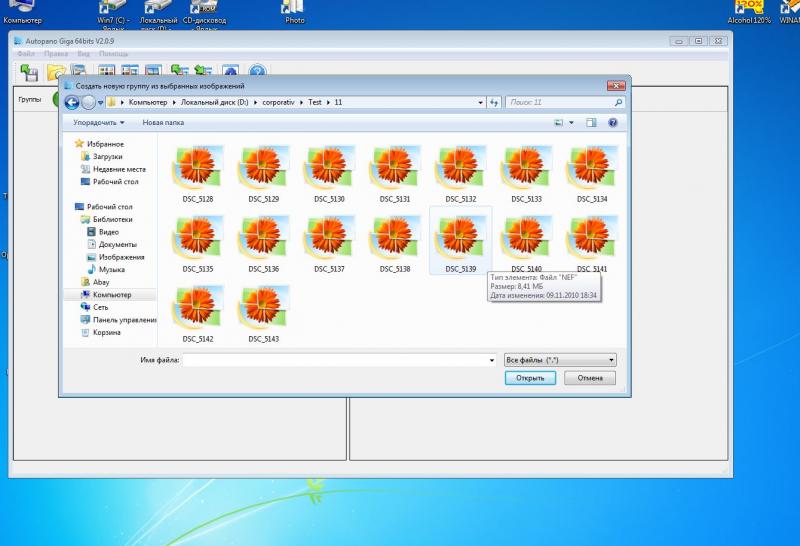Open Изображения library icon

tap(92, 257)
